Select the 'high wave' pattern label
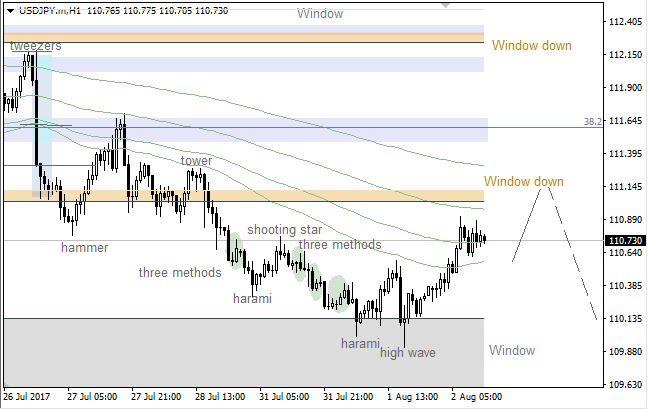Viewport: 648px width, 409px height. coord(408,352)
